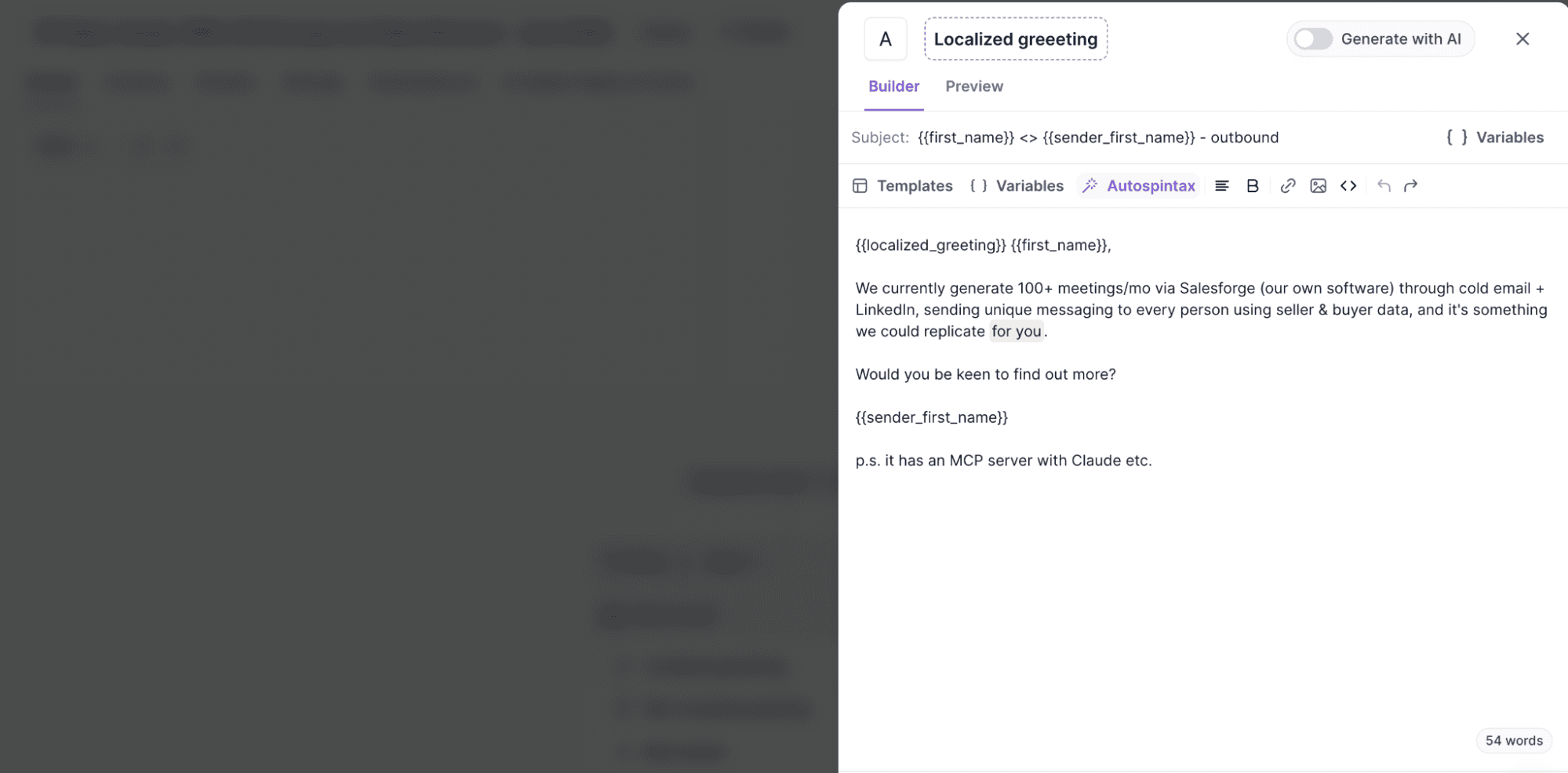Click the highlighted 'for you' text
Viewport: 1568px width, 773px height.
[1017, 331]
